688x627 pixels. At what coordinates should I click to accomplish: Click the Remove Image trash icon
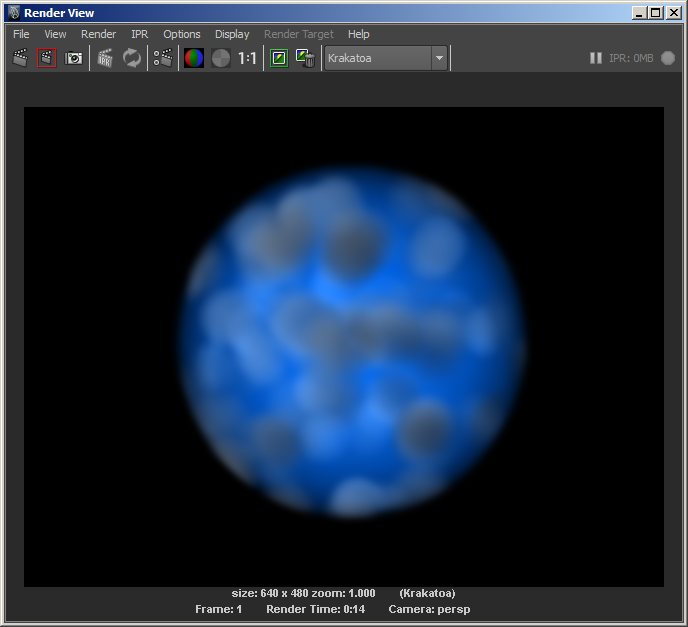[x=305, y=58]
